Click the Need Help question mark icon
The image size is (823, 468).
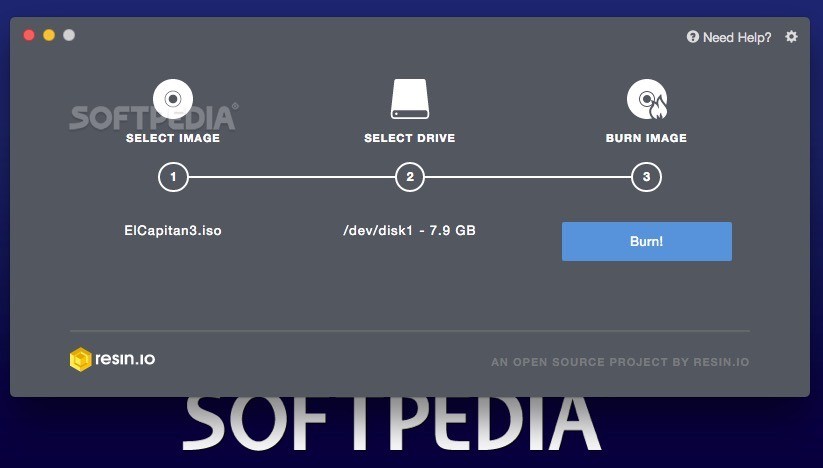click(x=692, y=37)
